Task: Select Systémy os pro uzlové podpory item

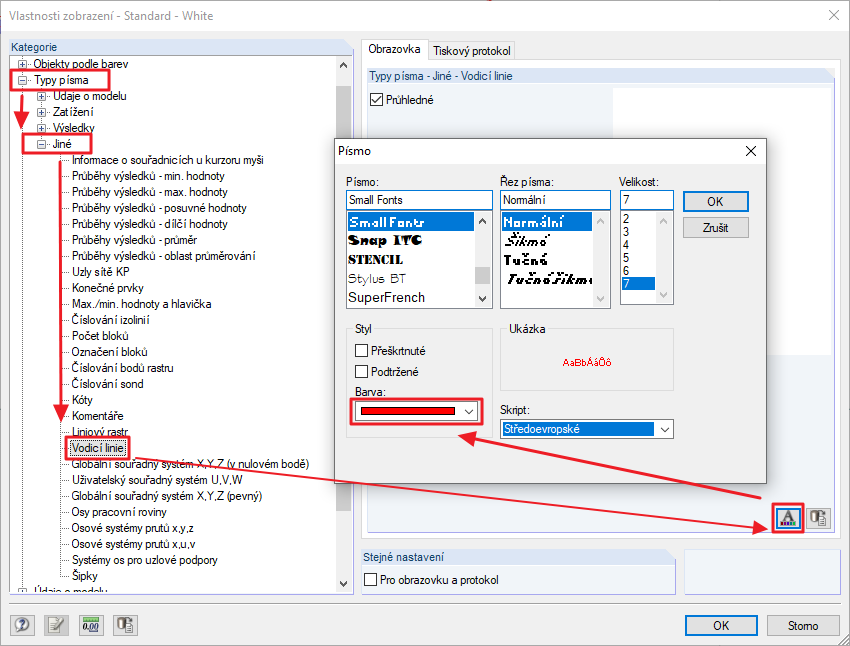Action: coord(145,560)
